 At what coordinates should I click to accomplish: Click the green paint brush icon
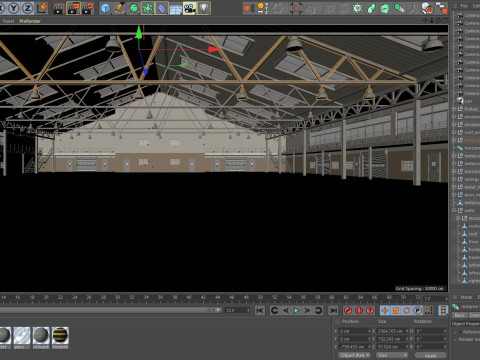pyautogui.click(x=399, y=8)
